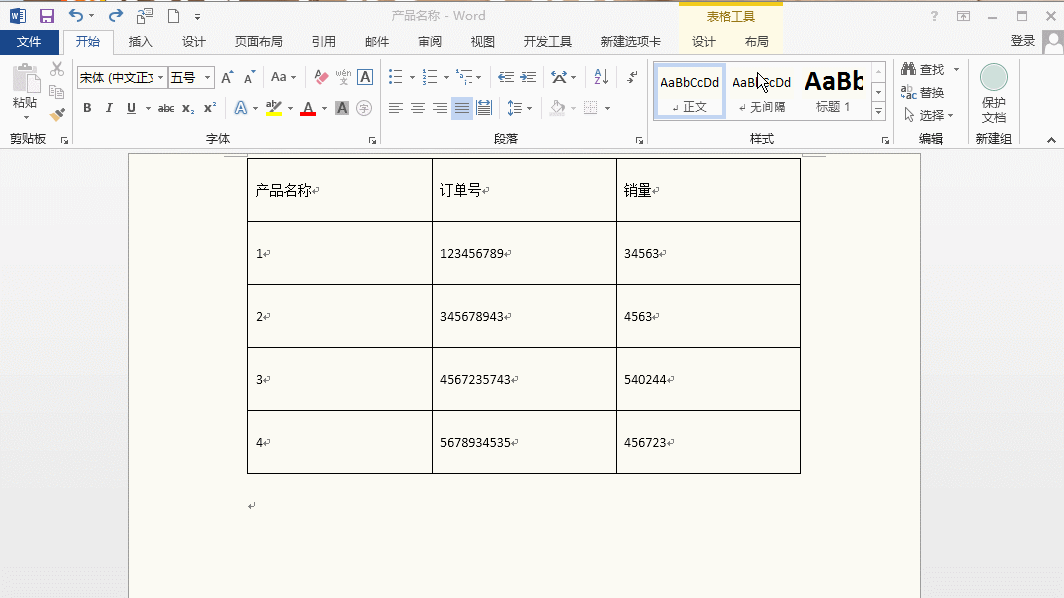Click the table cell containing 123456789
The width and height of the screenshot is (1064, 598).
coord(524,253)
